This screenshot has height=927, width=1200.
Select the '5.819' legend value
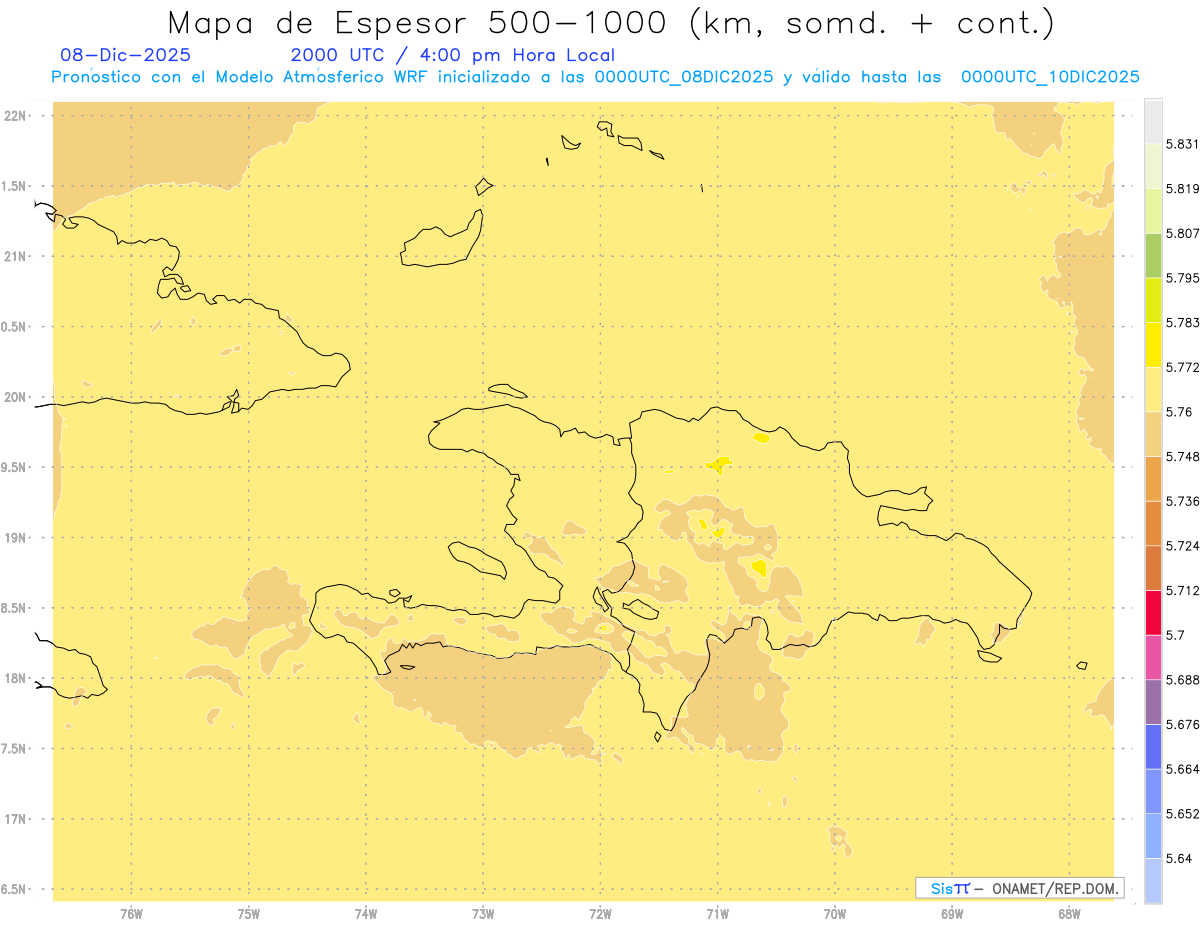pos(1183,188)
